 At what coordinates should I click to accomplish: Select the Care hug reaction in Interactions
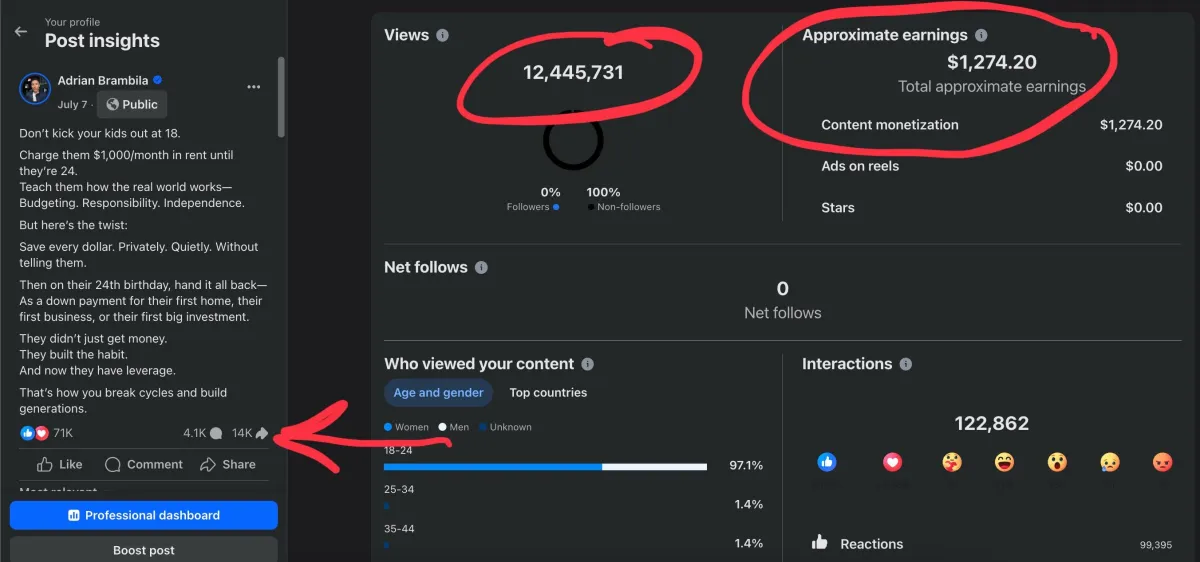click(950, 462)
